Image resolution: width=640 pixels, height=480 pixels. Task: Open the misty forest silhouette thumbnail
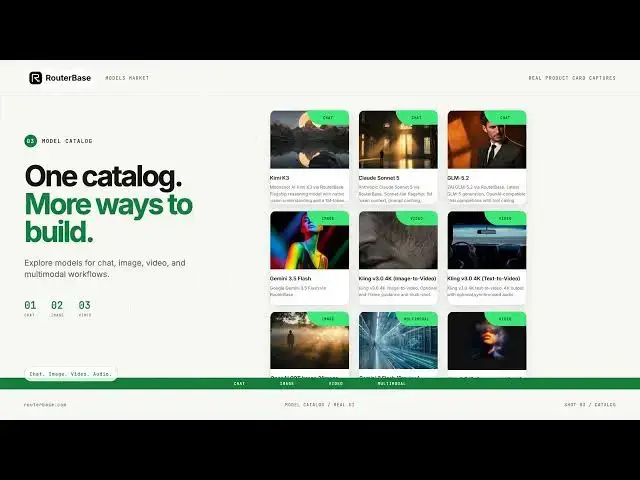click(x=309, y=340)
